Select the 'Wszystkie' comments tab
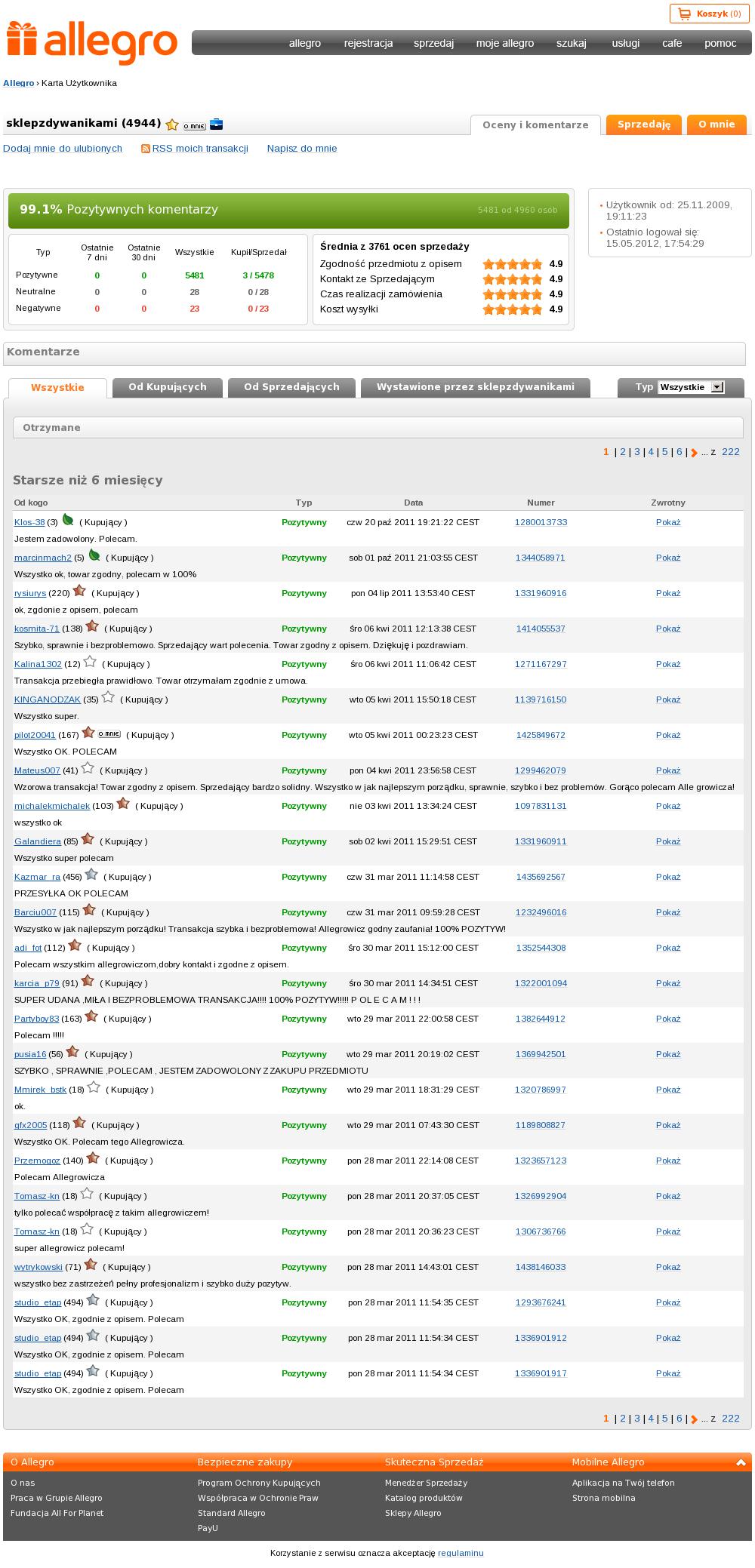The height and width of the screenshot is (1568, 755). (x=57, y=388)
